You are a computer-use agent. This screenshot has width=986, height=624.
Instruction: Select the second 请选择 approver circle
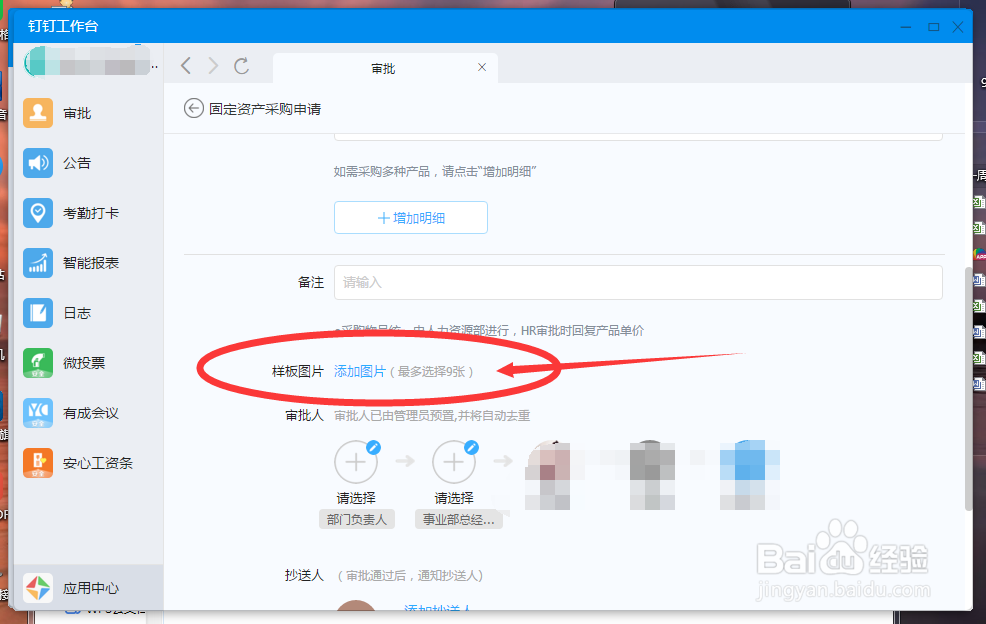pos(455,462)
